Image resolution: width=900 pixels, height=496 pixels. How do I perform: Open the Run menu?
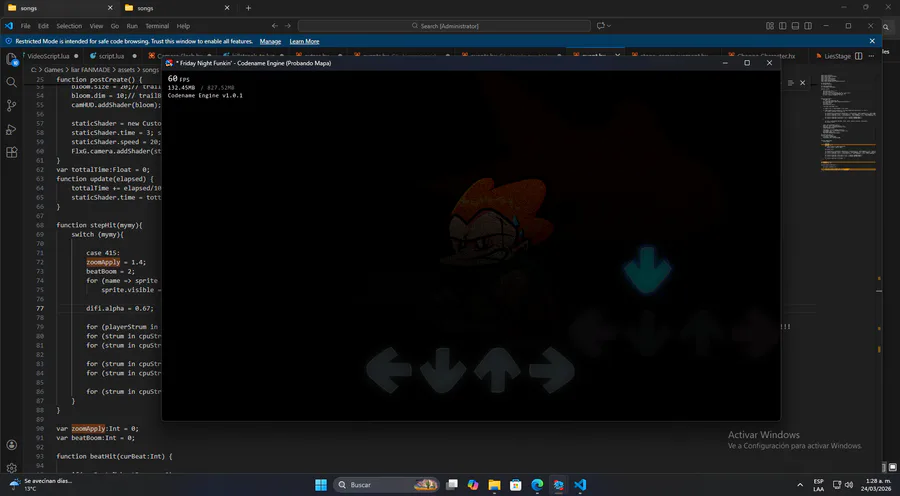132,26
